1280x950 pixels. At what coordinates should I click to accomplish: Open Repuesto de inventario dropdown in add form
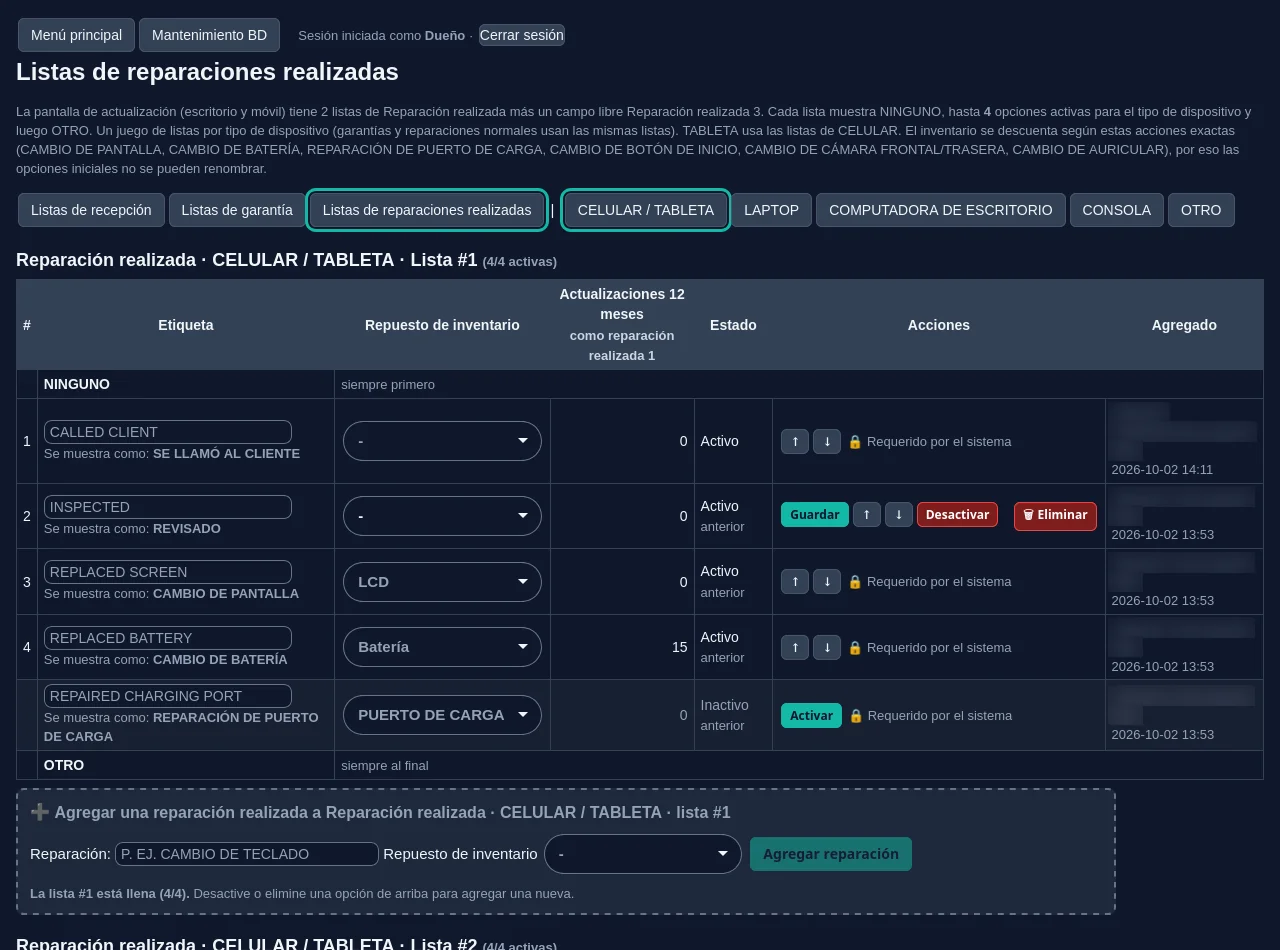click(642, 854)
